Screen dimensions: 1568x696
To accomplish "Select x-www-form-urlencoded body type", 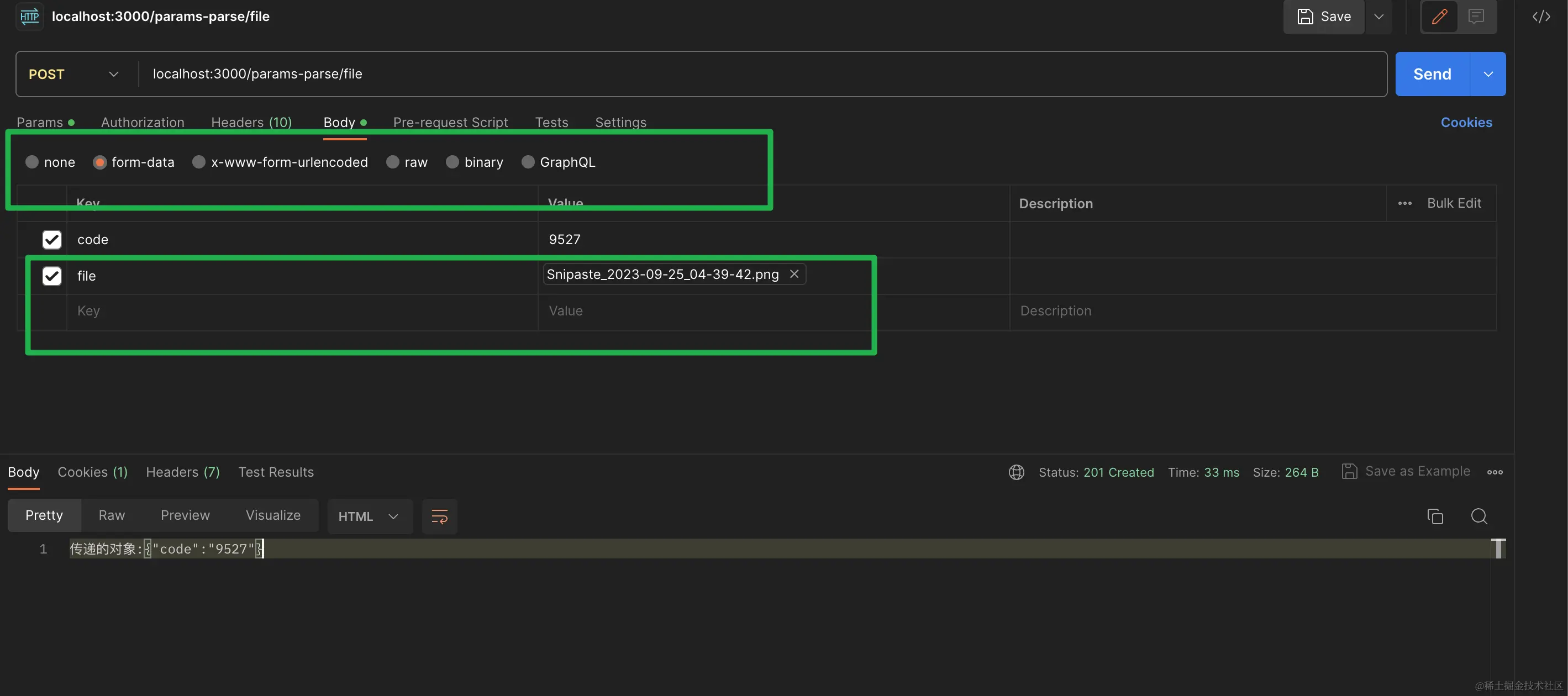I will 198,162.
